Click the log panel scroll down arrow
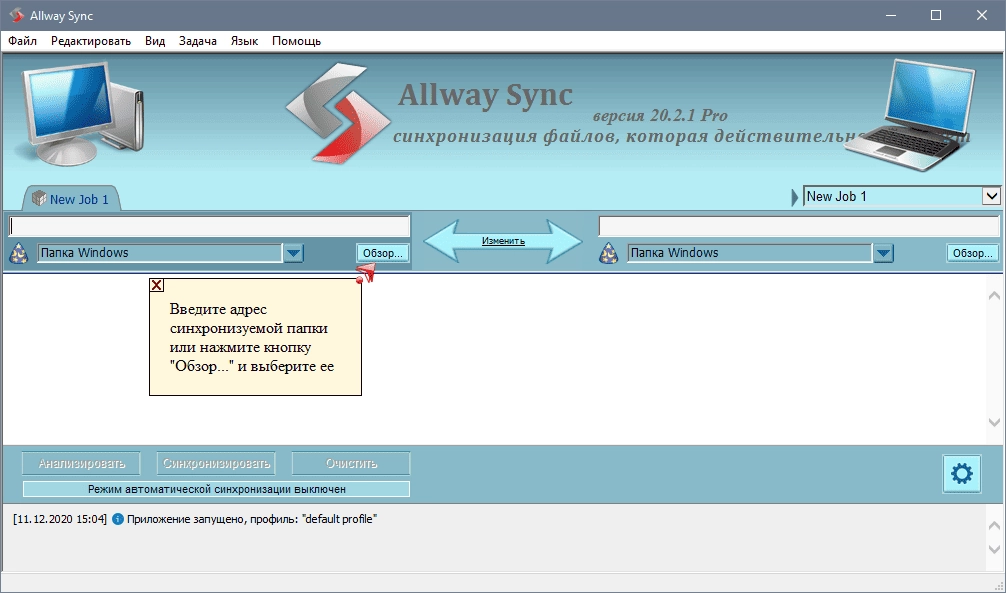 [x=994, y=550]
